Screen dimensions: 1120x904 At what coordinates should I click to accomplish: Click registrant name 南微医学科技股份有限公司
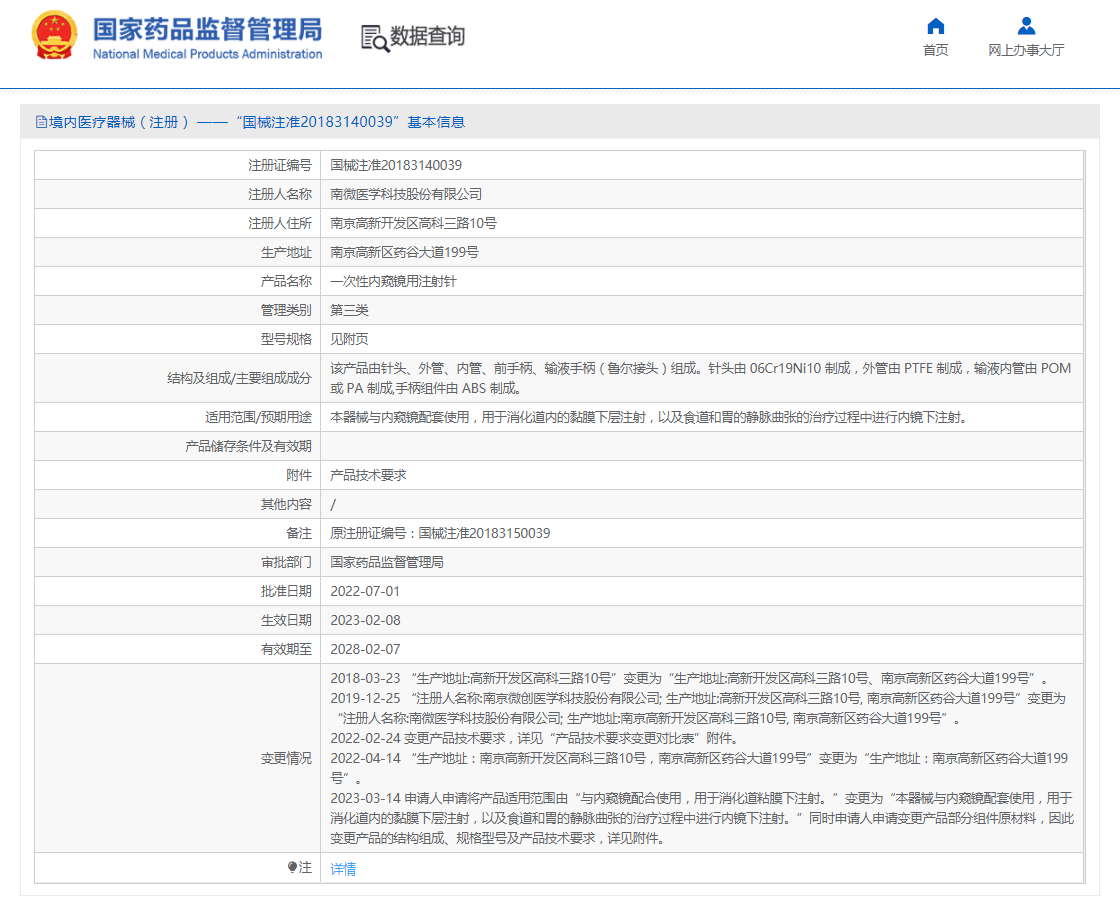tap(406, 194)
